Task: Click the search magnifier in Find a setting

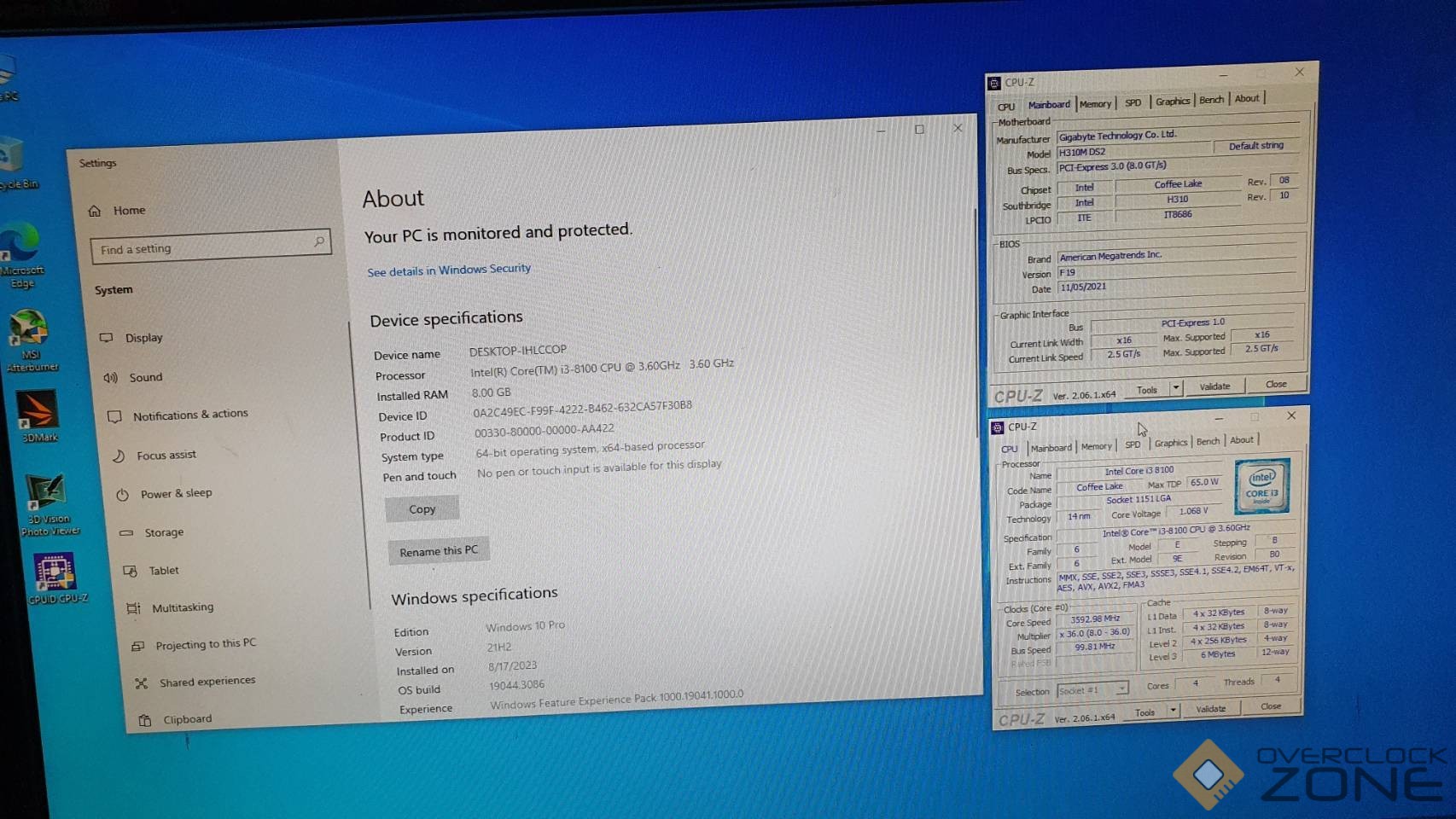Action: [x=319, y=242]
